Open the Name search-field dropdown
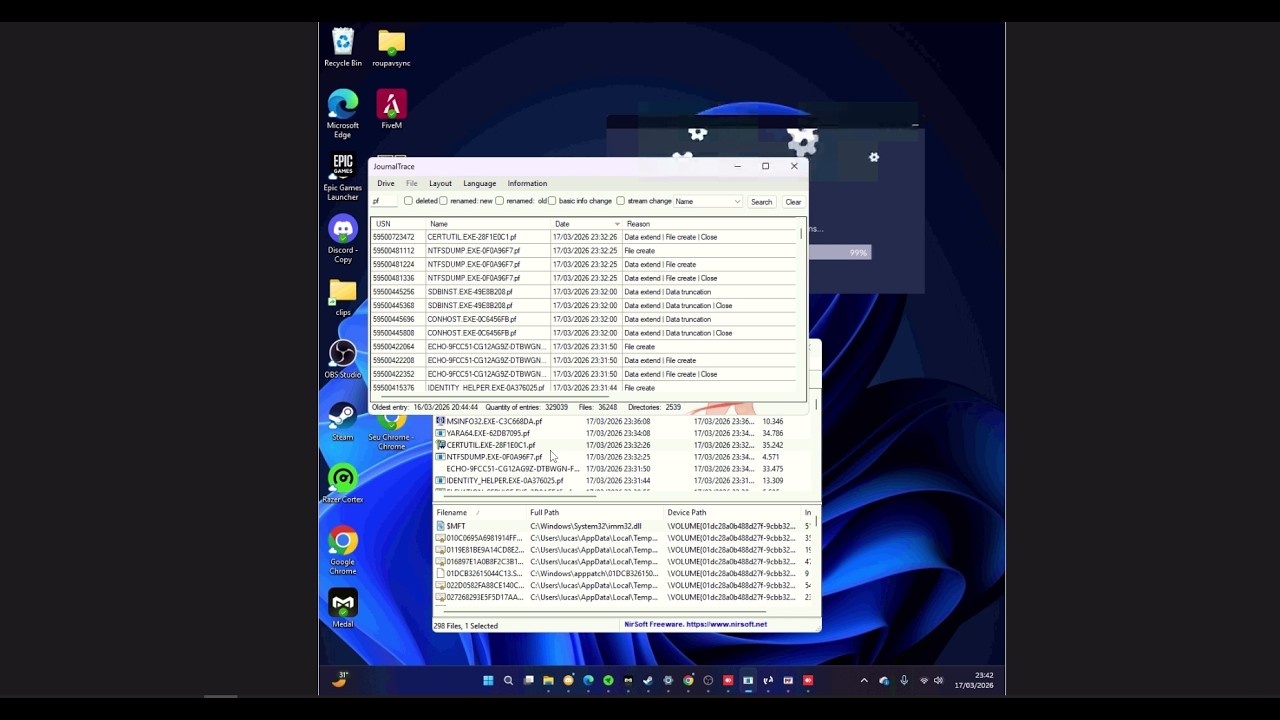This screenshot has width=1280, height=720. click(x=708, y=202)
